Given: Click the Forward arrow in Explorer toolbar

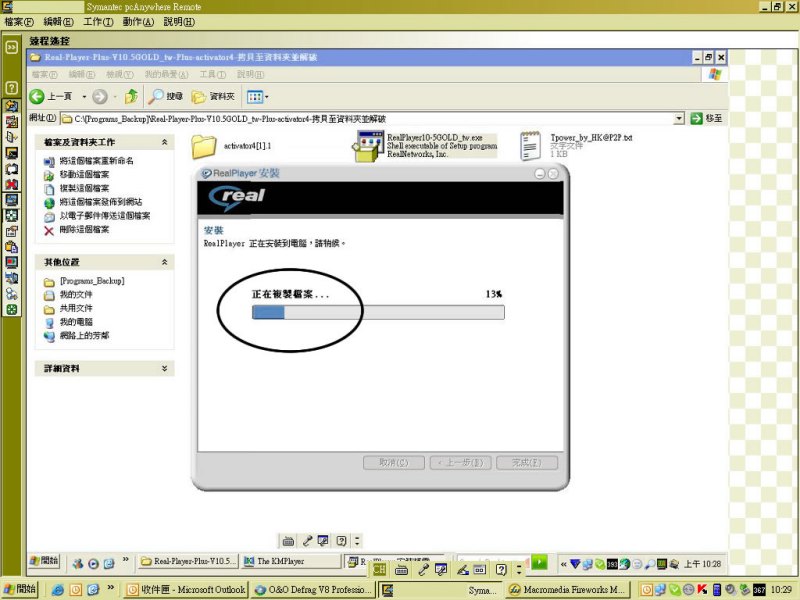Looking at the screenshot, I should pyautogui.click(x=100, y=96).
